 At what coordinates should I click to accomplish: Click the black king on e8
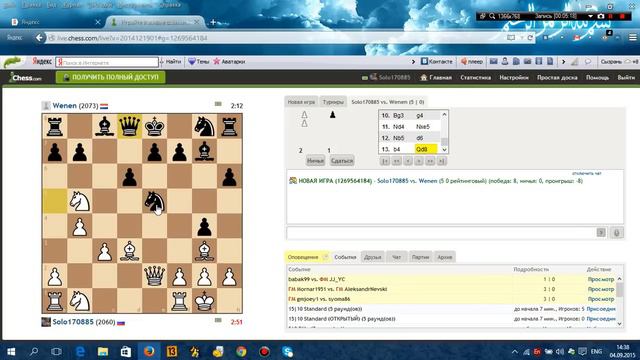click(155, 126)
